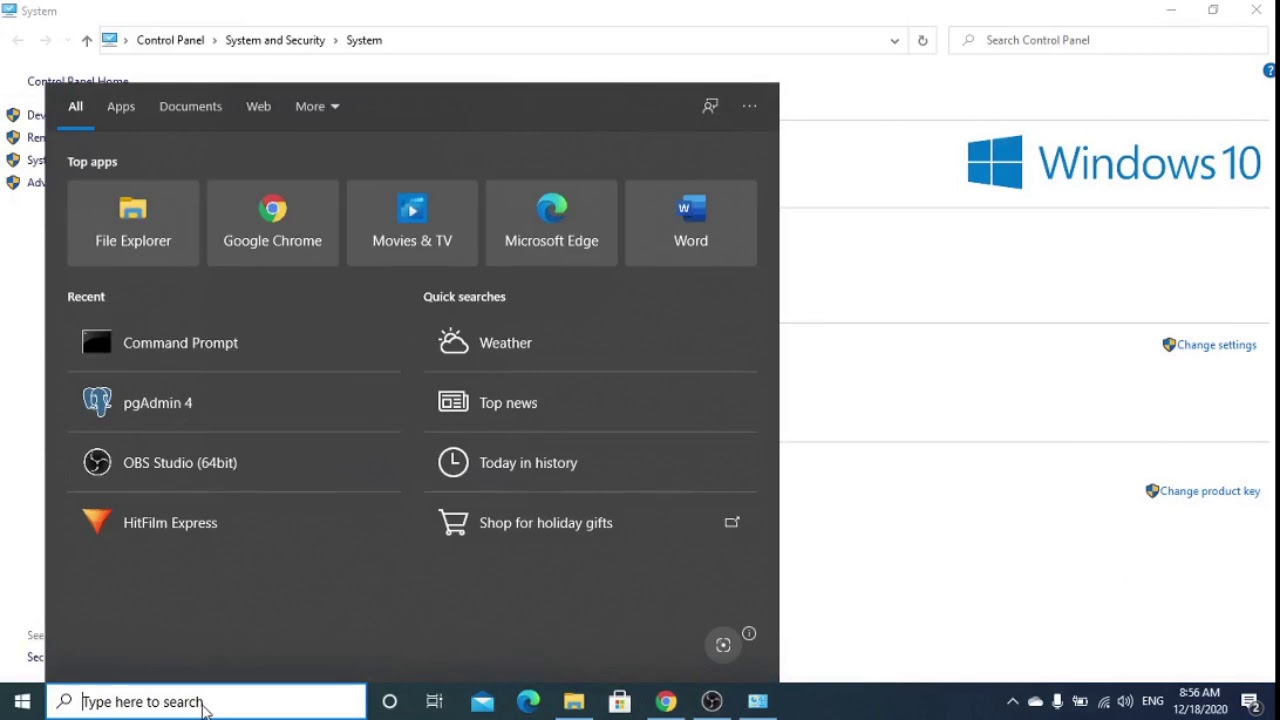Open OBS Studio (64bit) recent item
This screenshot has height=720, width=1280.
(x=234, y=463)
